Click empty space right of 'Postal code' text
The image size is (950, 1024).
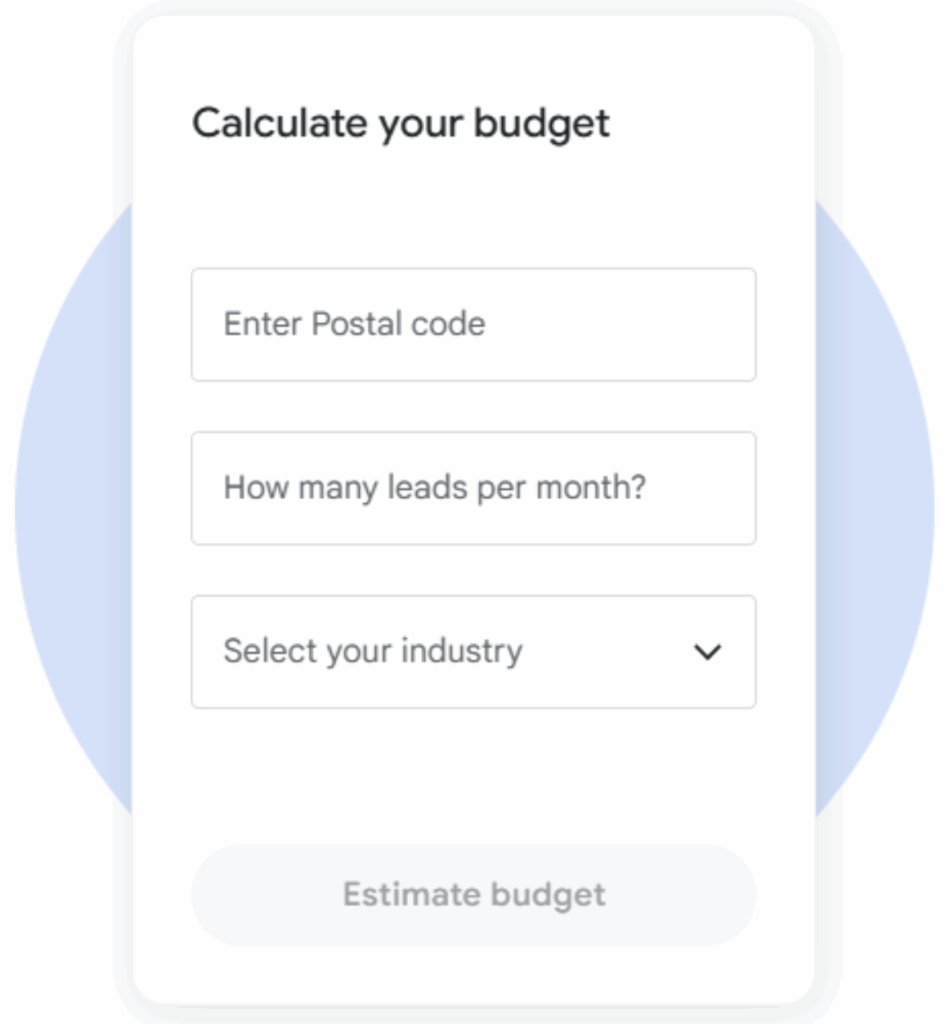pyautogui.click(x=620, y=325)
